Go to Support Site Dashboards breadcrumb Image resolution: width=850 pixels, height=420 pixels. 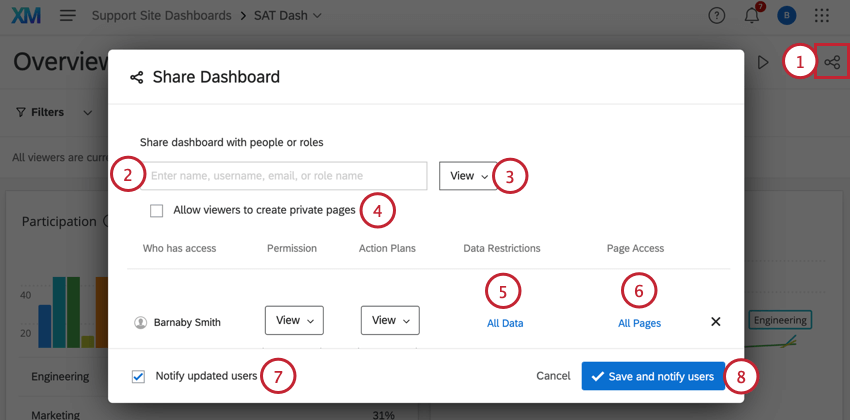click(x=161, y=16)
